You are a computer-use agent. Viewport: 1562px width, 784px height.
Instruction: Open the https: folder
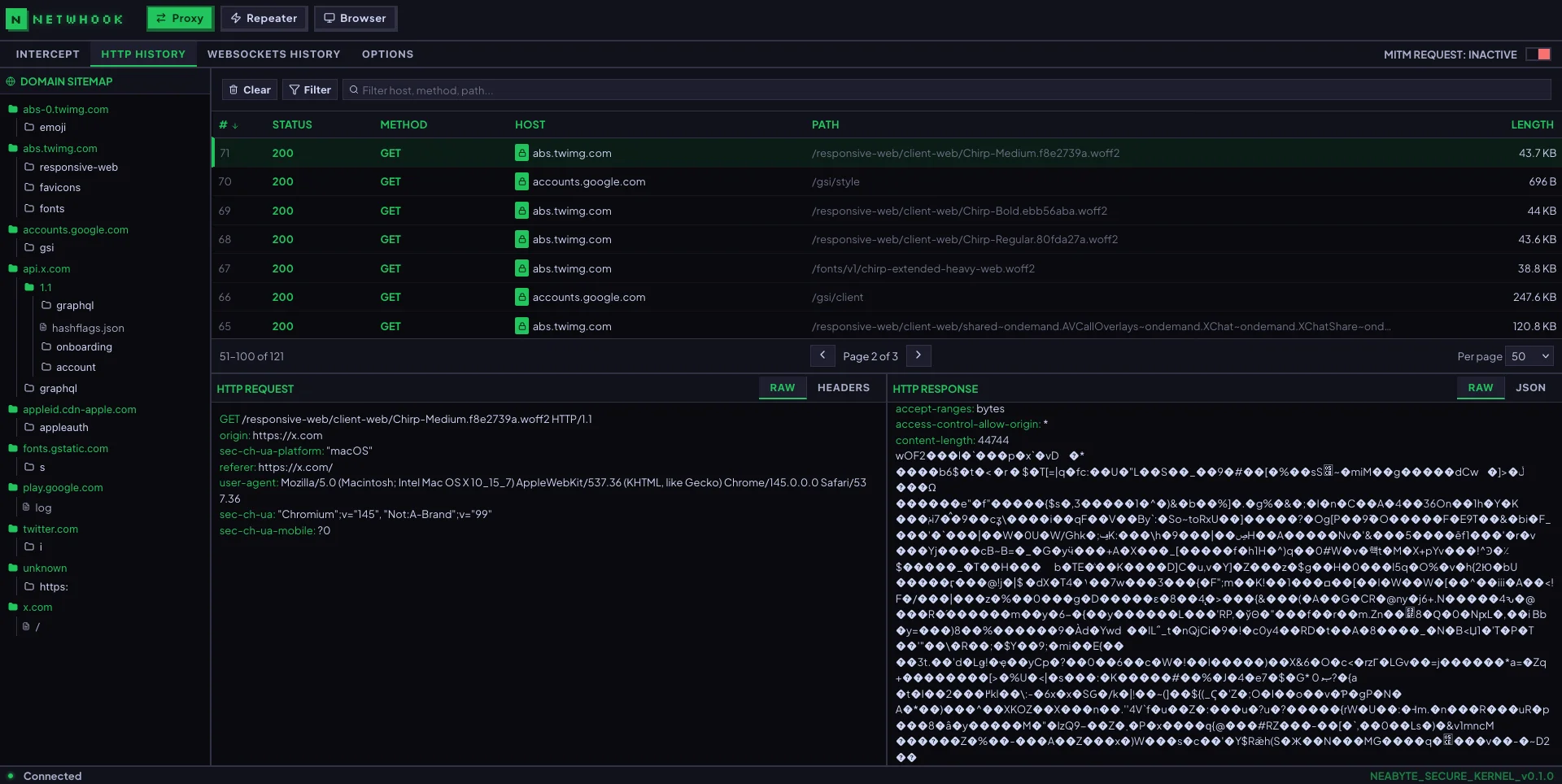pos(46,586)
